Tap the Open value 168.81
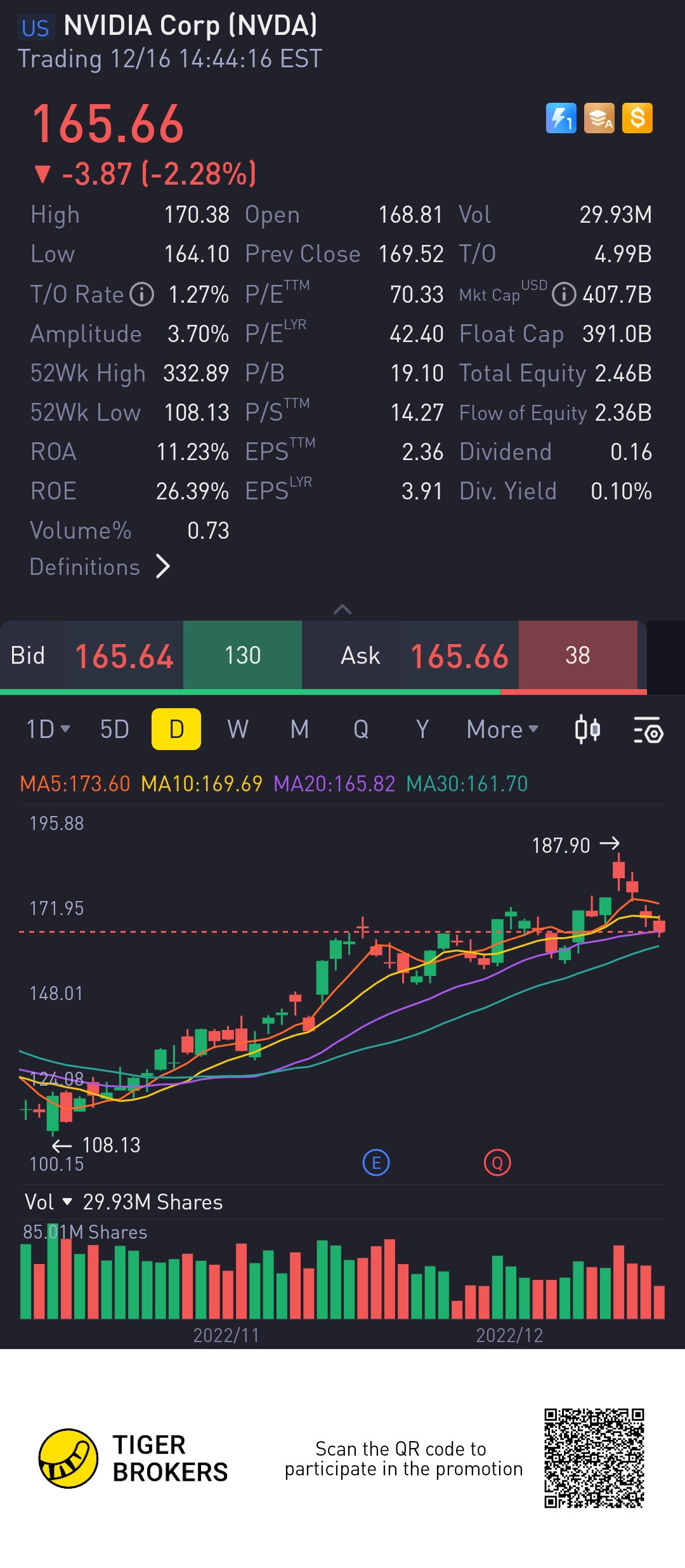Image resolution: width=685 pixels, height=1568 pixels. click(411, 214)
